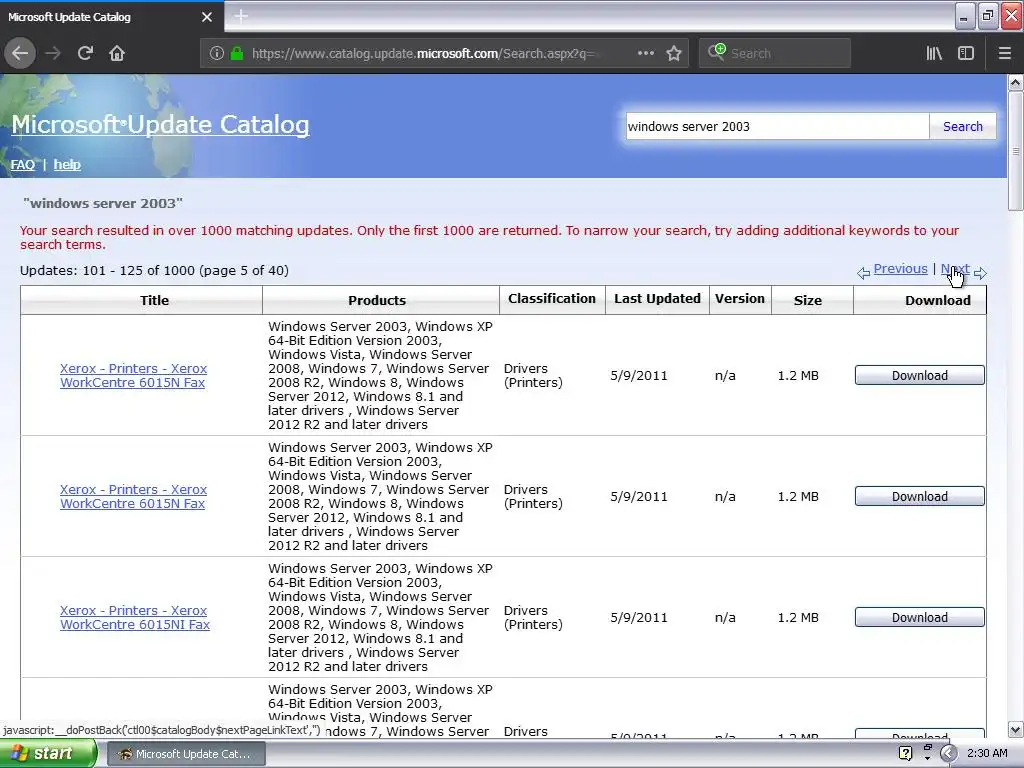The height and width of the screenshot is (768, 1024).
Task: Select the Microsoft Update Catalog browser tab
Action: point(111,17)
